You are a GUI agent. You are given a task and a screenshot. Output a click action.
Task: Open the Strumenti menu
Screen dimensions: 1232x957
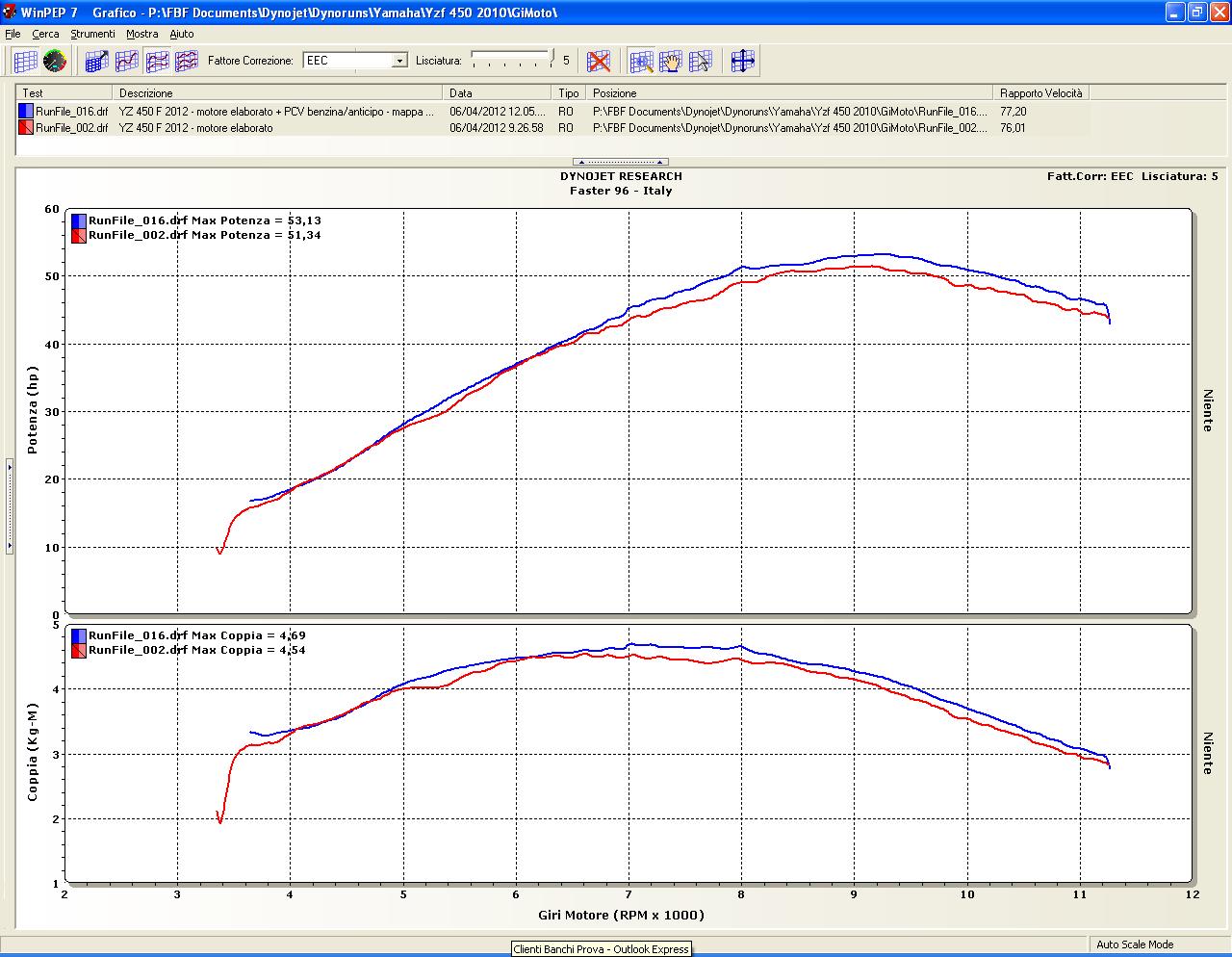point(92,34)
